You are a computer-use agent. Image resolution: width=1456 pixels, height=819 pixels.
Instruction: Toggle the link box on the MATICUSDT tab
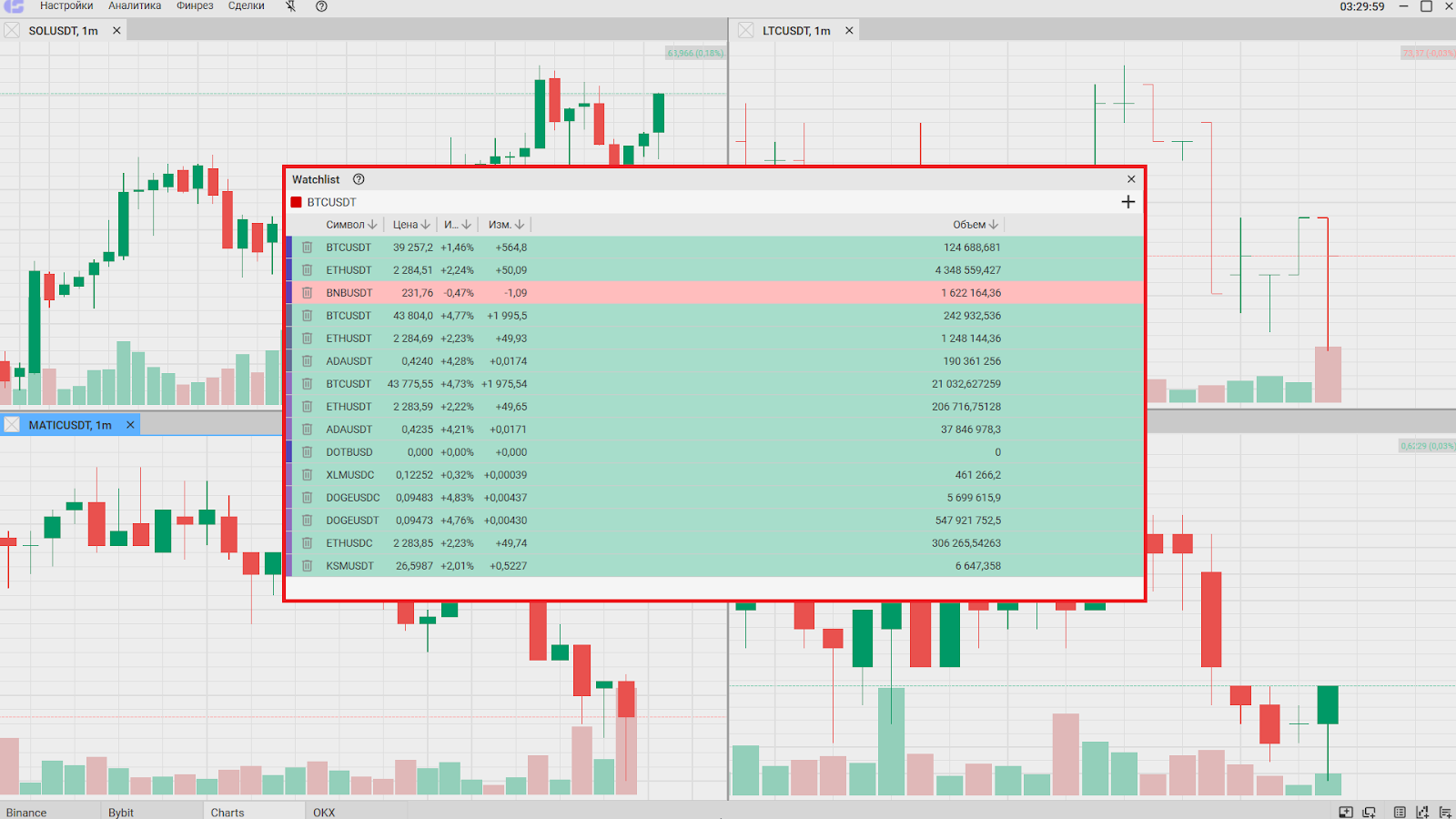(x=12, y=425)
